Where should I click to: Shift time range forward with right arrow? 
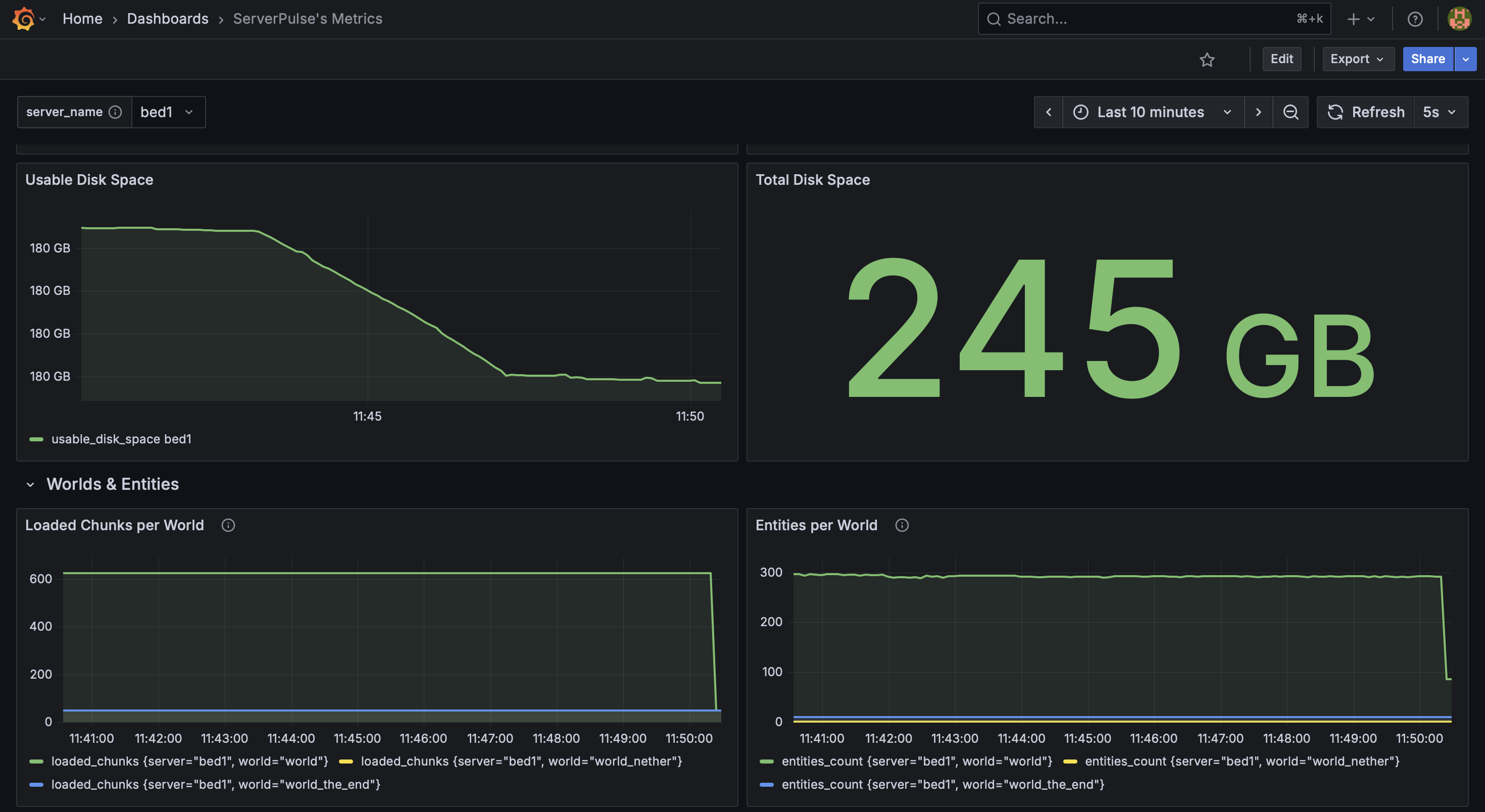pyautogui.click(x=1258, y=112)
